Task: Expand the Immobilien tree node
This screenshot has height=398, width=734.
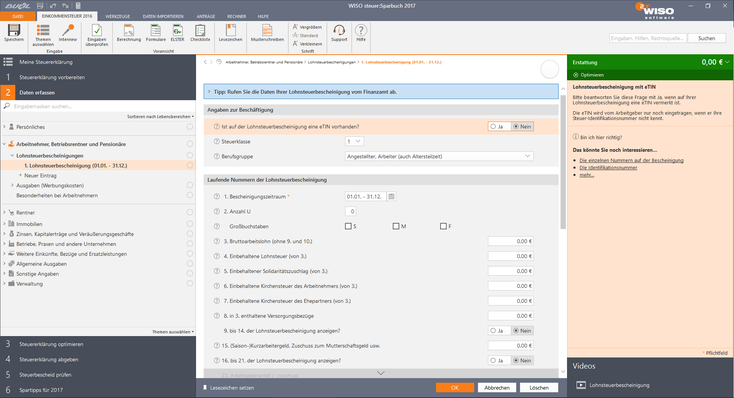Action: (5, 224)
